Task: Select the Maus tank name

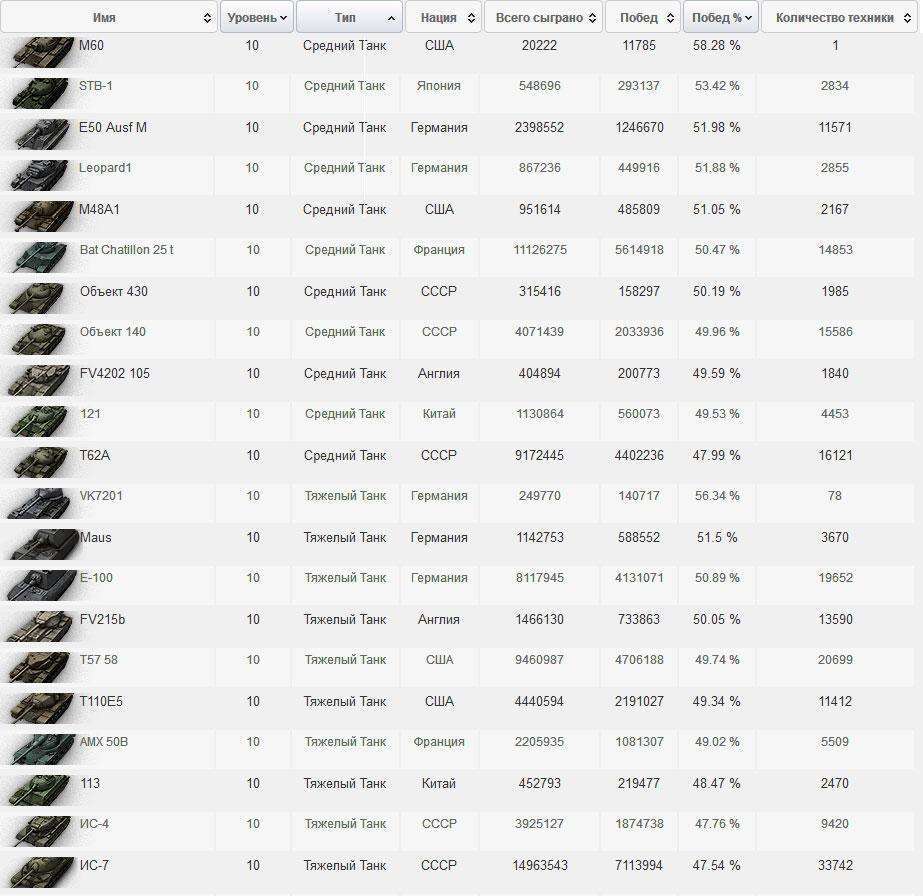Action: tap(95, 537)
